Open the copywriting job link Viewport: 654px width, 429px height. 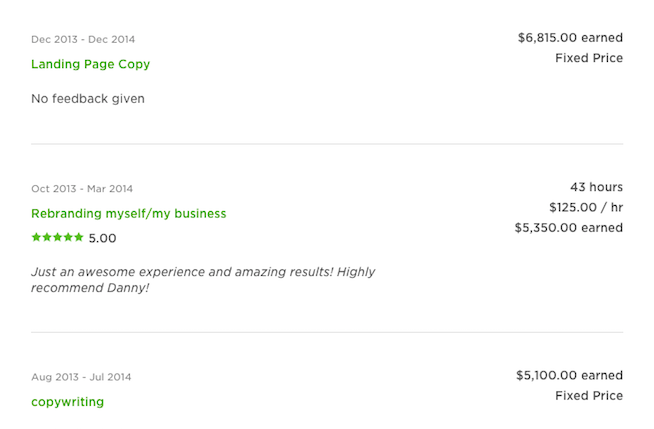pyautogui.click(x=67, y=402)
